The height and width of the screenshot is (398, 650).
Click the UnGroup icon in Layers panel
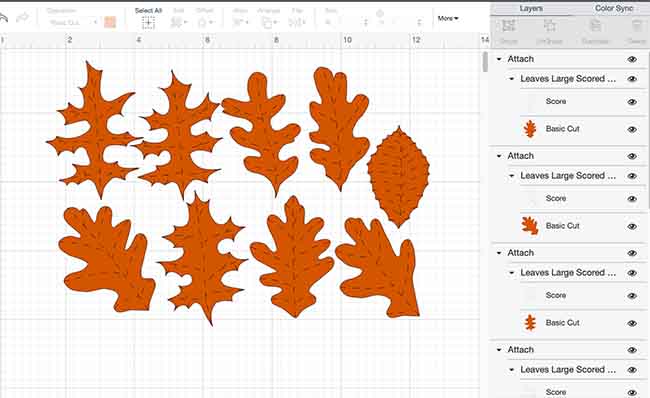[x=550, y=26]
